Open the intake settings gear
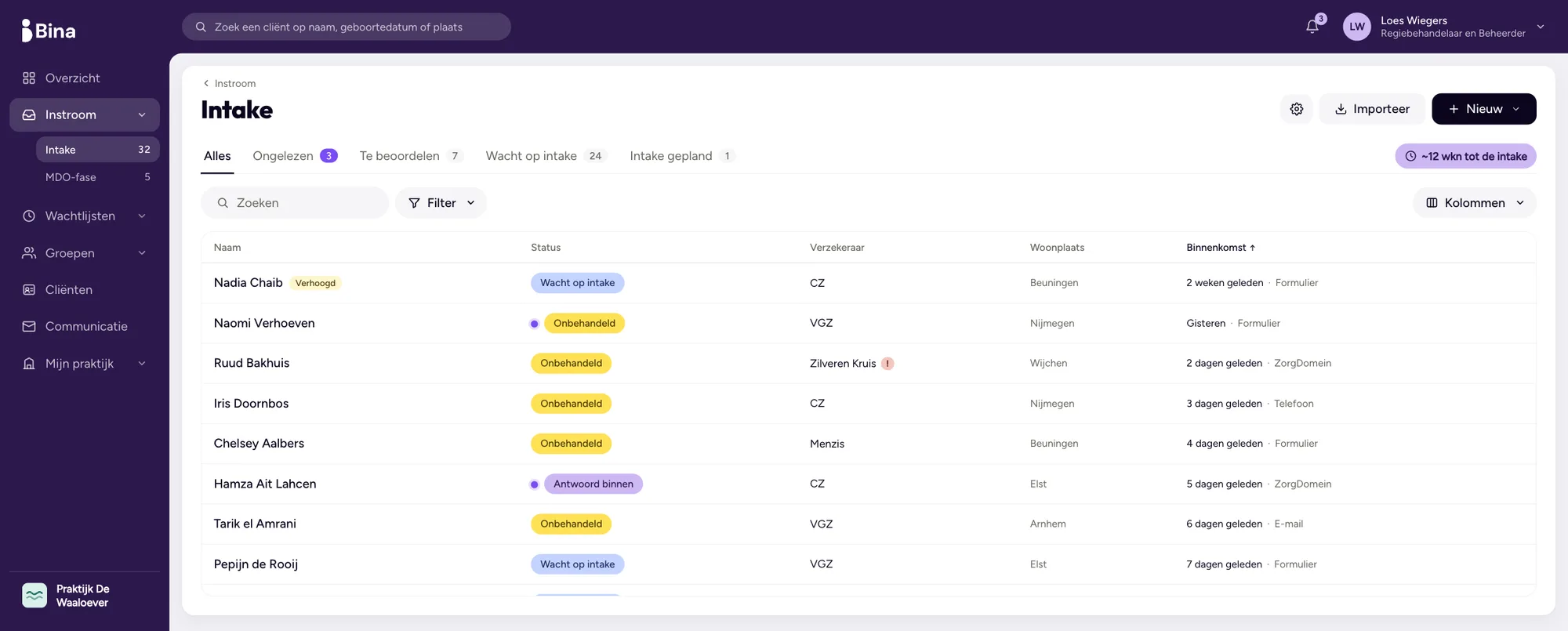 pos(1297,109)
